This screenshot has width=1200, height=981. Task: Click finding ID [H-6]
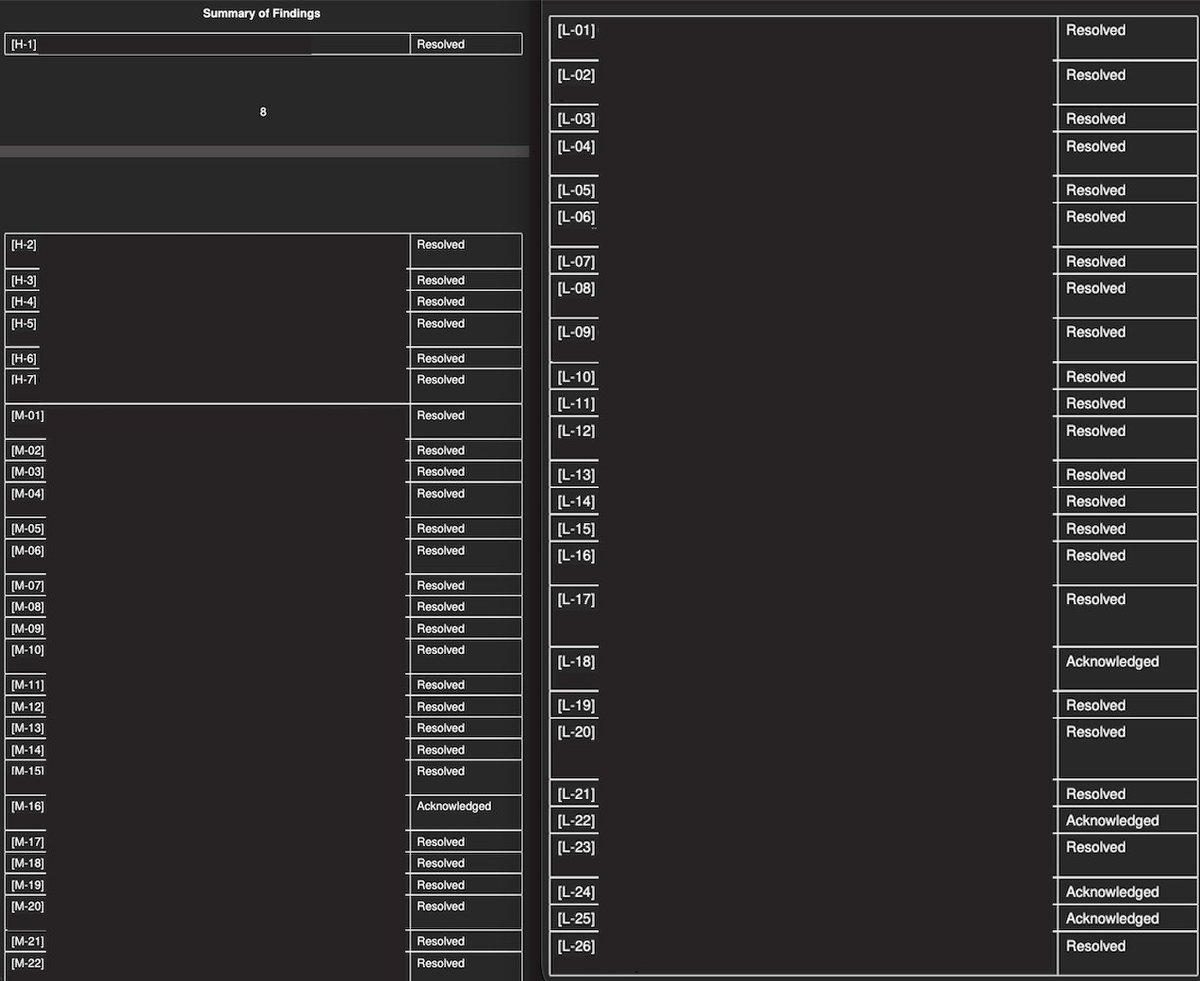pos(24,359)
